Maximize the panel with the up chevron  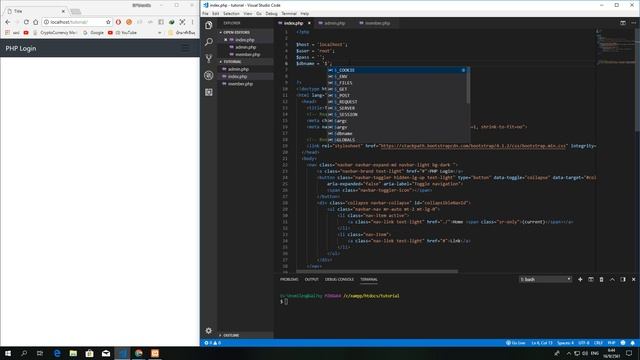[612, 280]
